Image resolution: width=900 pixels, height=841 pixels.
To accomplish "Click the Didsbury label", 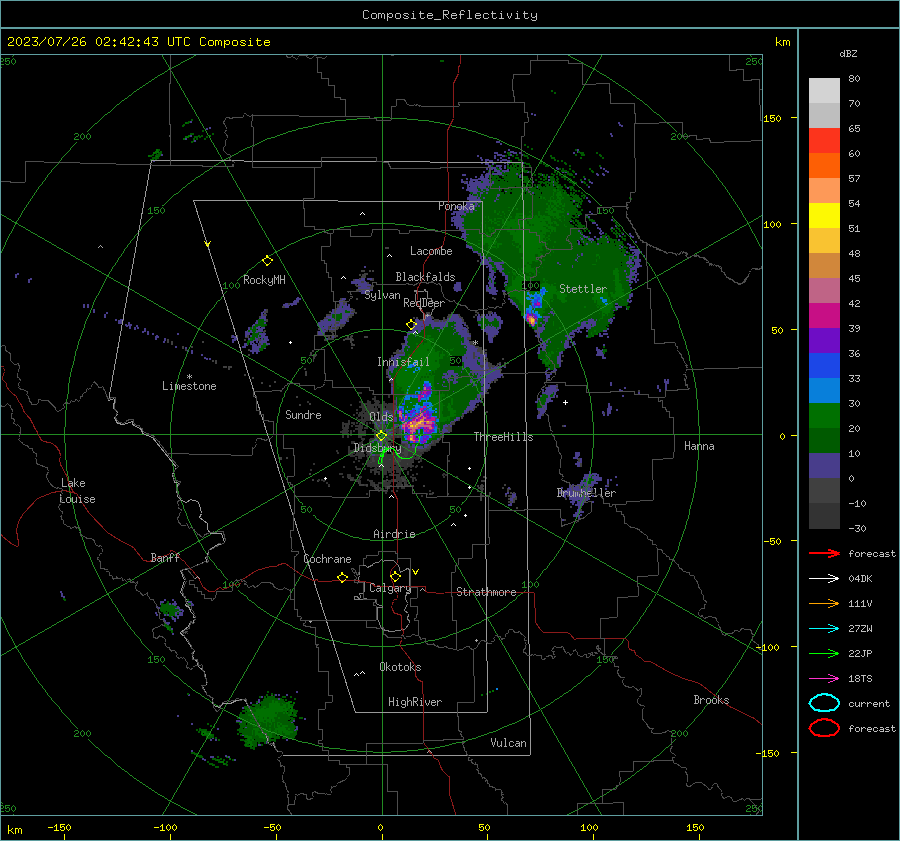I will (x=377, y=448).
